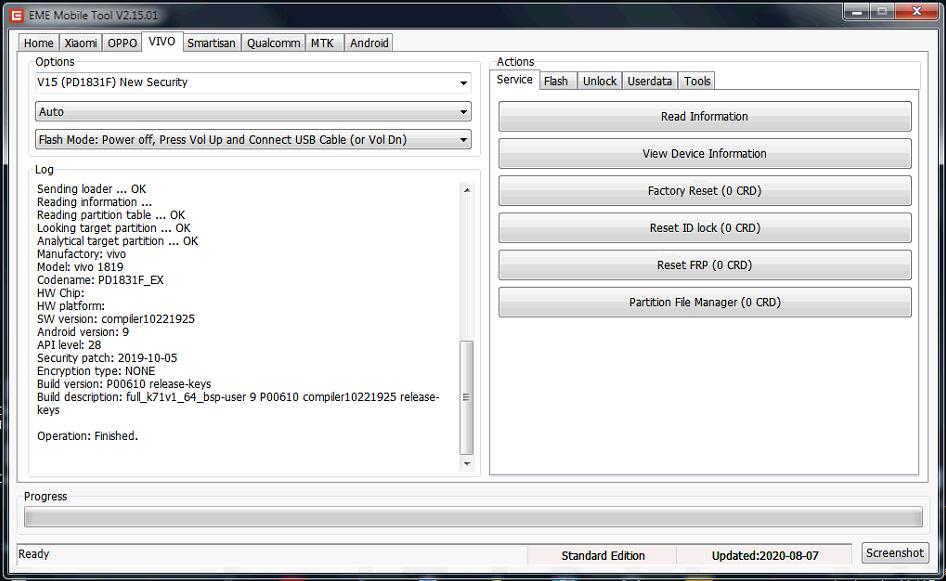Click the Screenshot button
Screen dimensions: 946x581
point(895,553)
